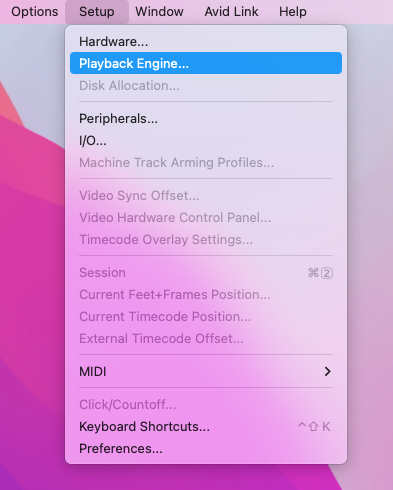This screenshot has width=393, height=490.
Task: Click Machine Track Arming Profiles entry
Action: click(206, 163)
